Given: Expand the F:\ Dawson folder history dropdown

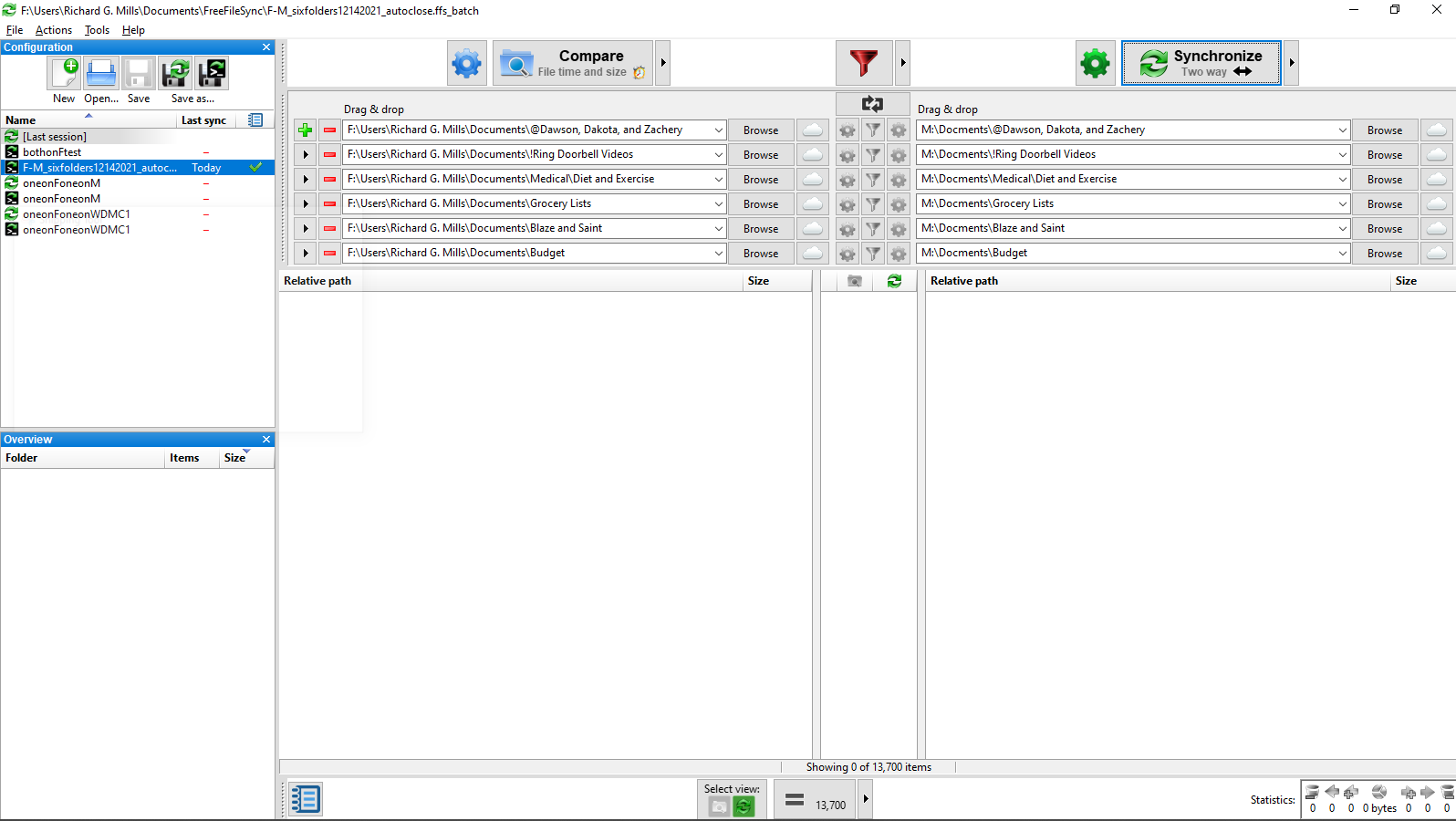Looking at the screenshot, I should pyautogui.click(x=719, y=130).
